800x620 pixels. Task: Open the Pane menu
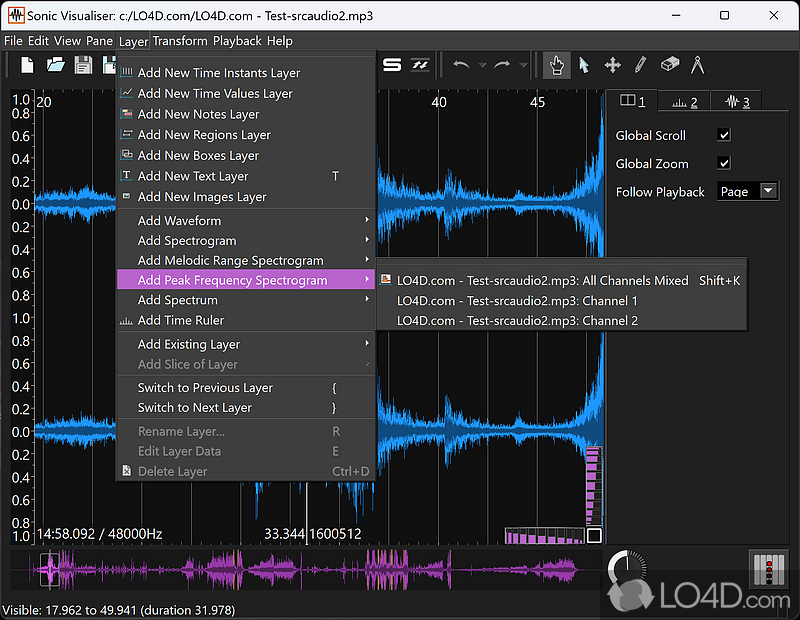tap(99, 41)
